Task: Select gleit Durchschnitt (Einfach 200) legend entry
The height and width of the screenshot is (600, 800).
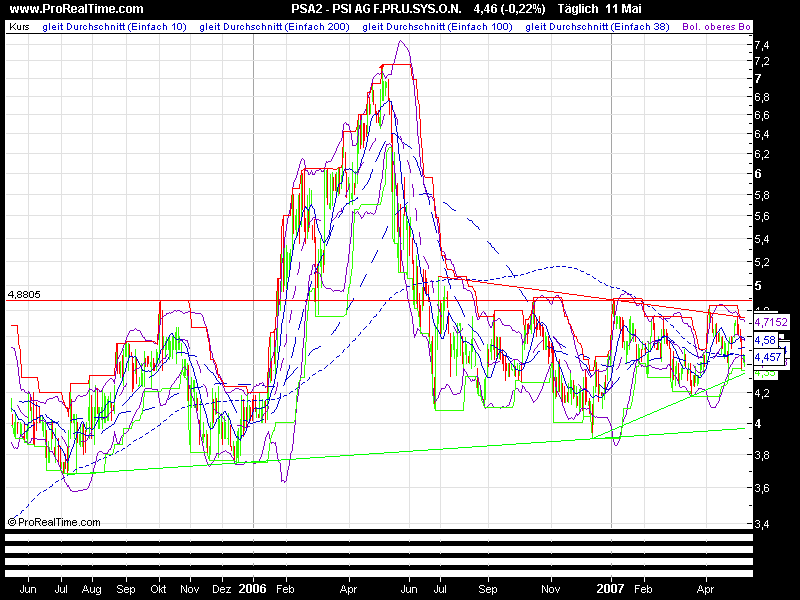Action: point(274,27)
